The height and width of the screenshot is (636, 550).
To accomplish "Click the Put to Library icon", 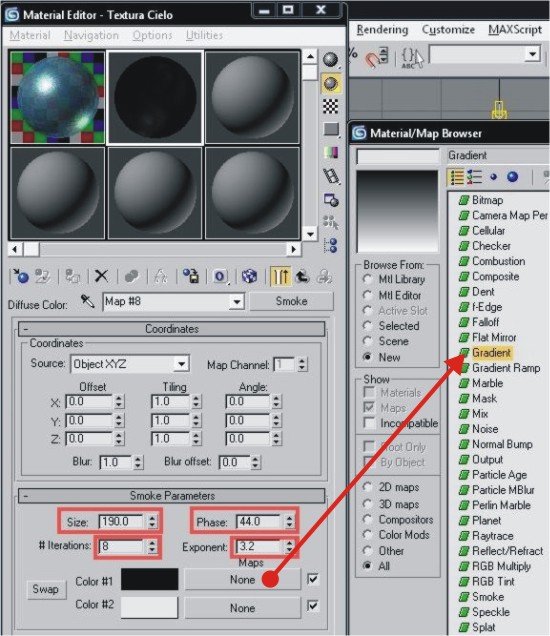I will point(191,276).
